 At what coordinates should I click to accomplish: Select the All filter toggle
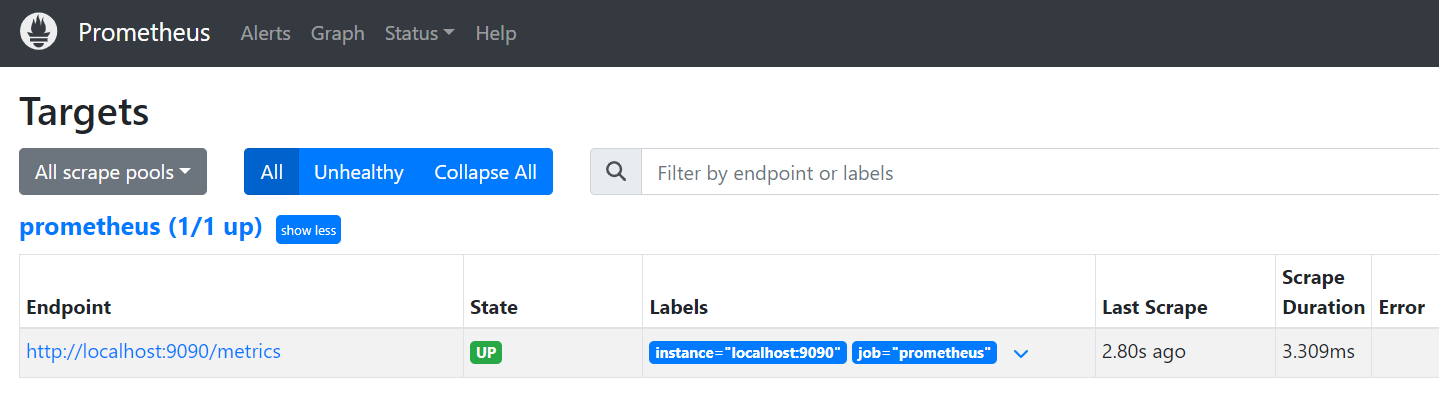coord(272,172)
